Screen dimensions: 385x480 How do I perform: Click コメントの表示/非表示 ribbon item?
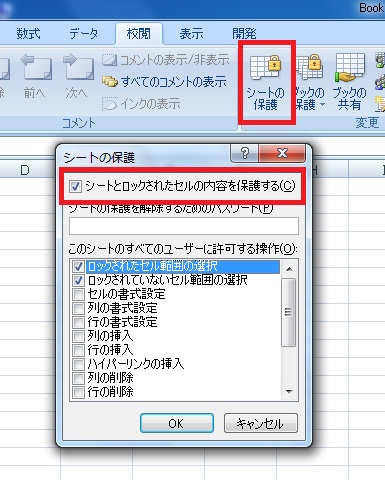(166, 60)
